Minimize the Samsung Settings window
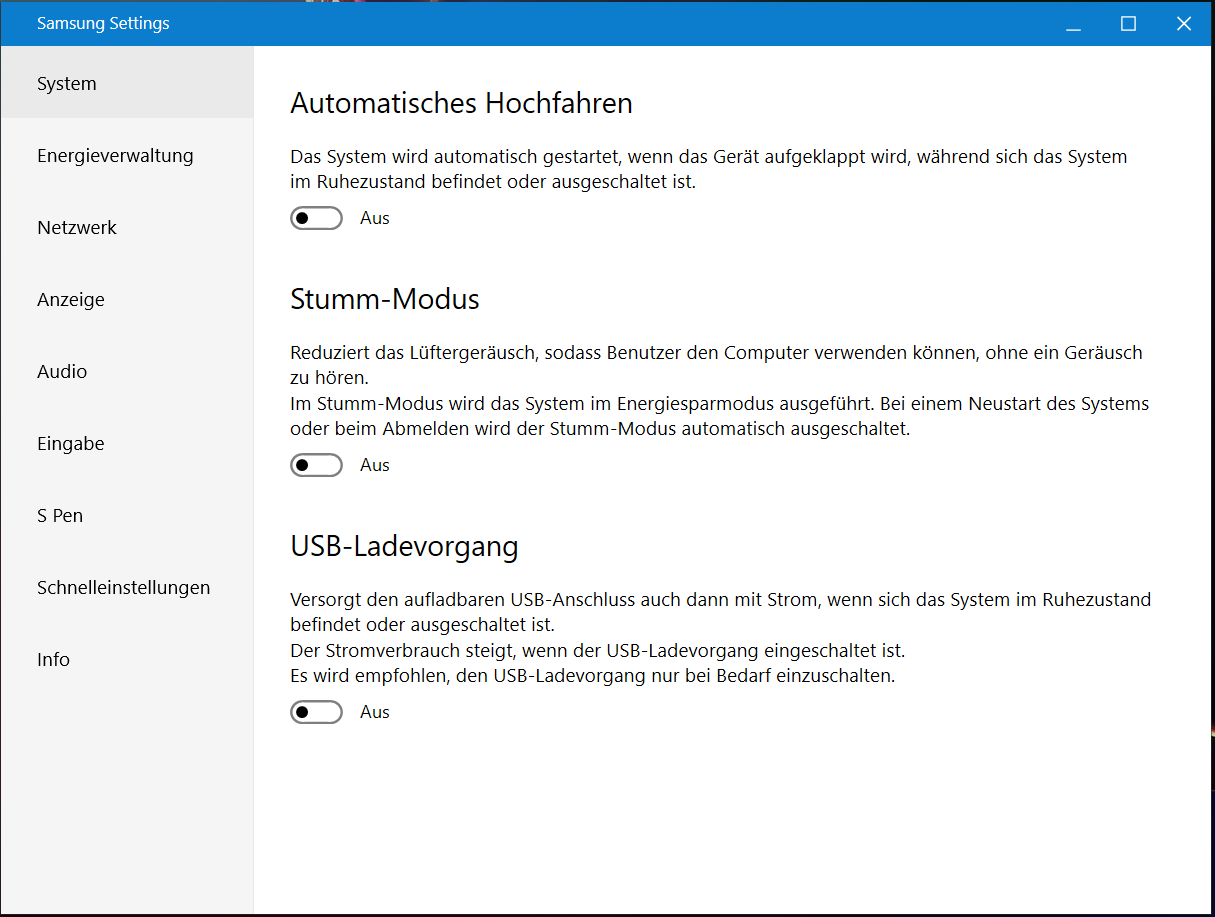 (x=1074, y=24)
